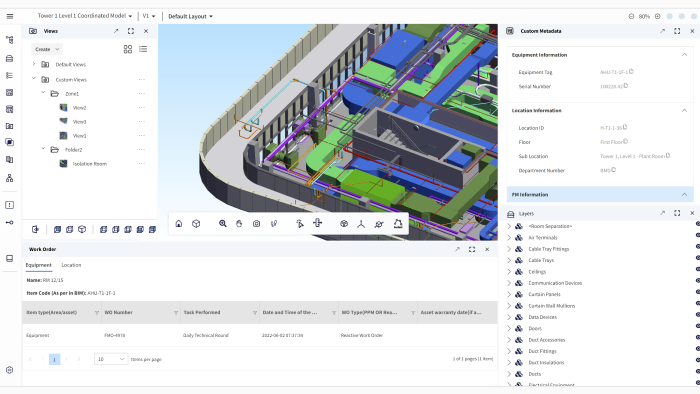Toggle visibility of Doors layer
This screenshot has height=394, width=700.
(697, 326)
